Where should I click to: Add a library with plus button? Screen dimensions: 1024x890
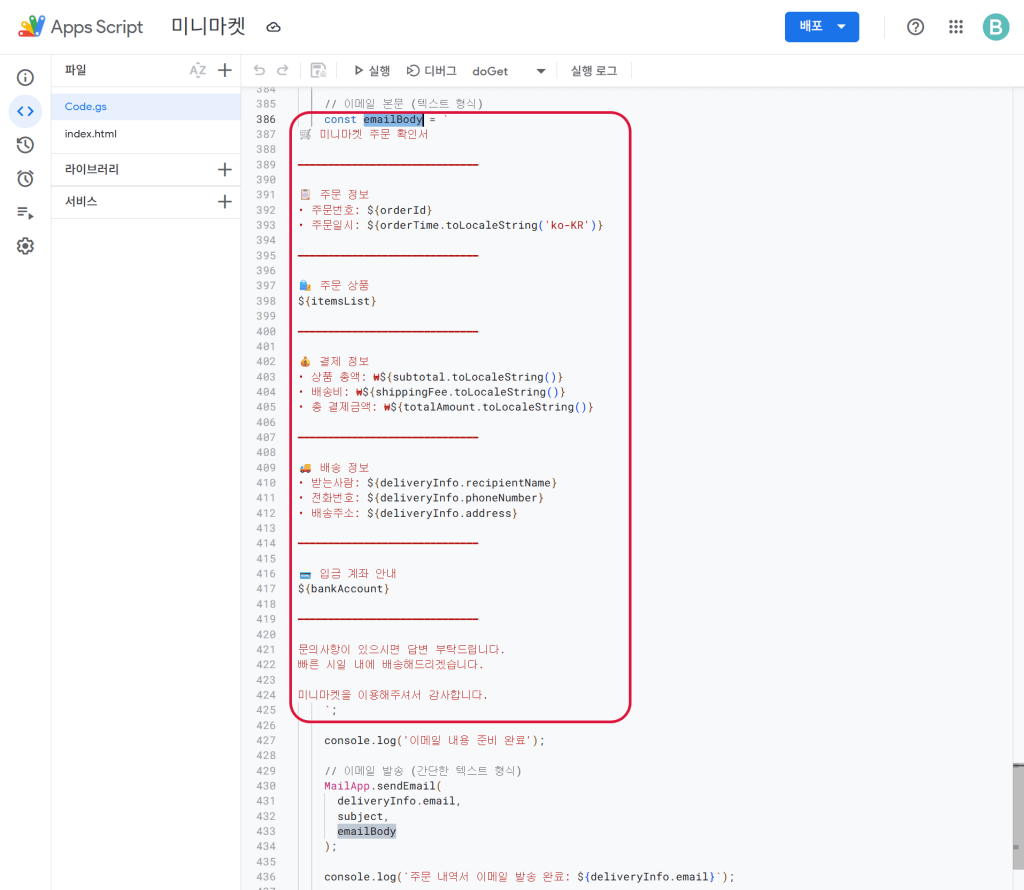pyautogui.click(x=225, y=170)
